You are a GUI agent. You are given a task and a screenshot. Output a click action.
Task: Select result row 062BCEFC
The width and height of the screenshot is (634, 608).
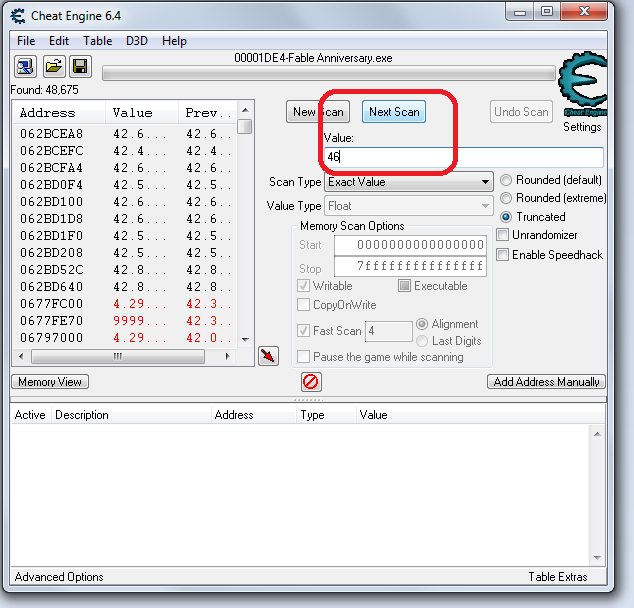125,150
